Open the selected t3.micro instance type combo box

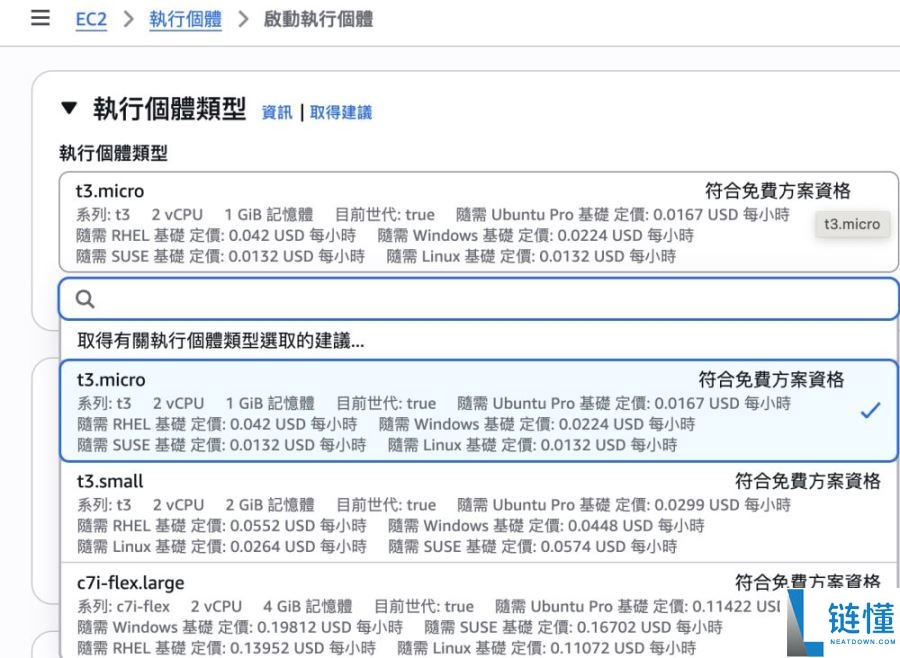click(478, 222)
